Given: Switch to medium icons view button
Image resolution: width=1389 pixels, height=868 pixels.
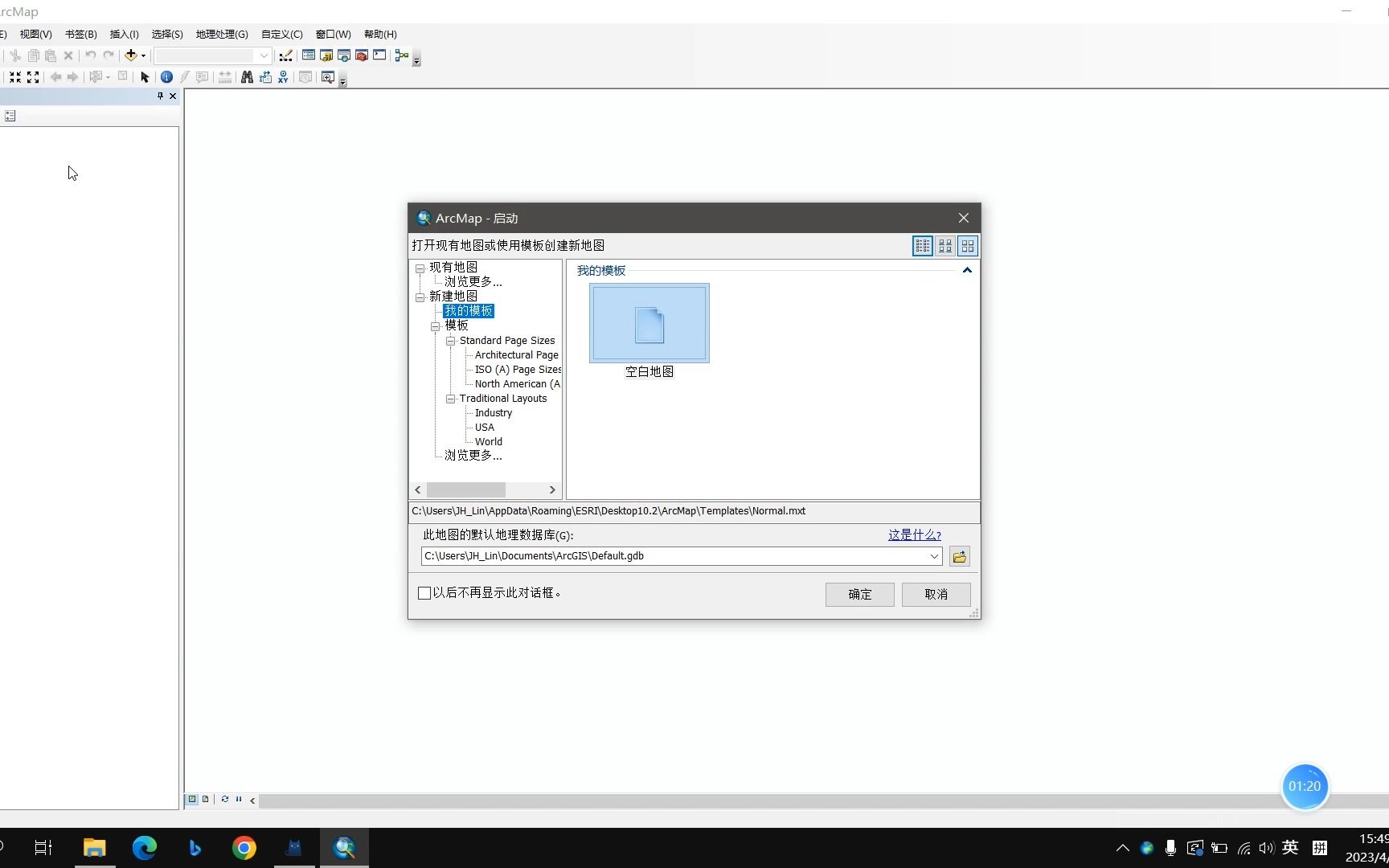Looking at the screenshot, I should point(945,246).
